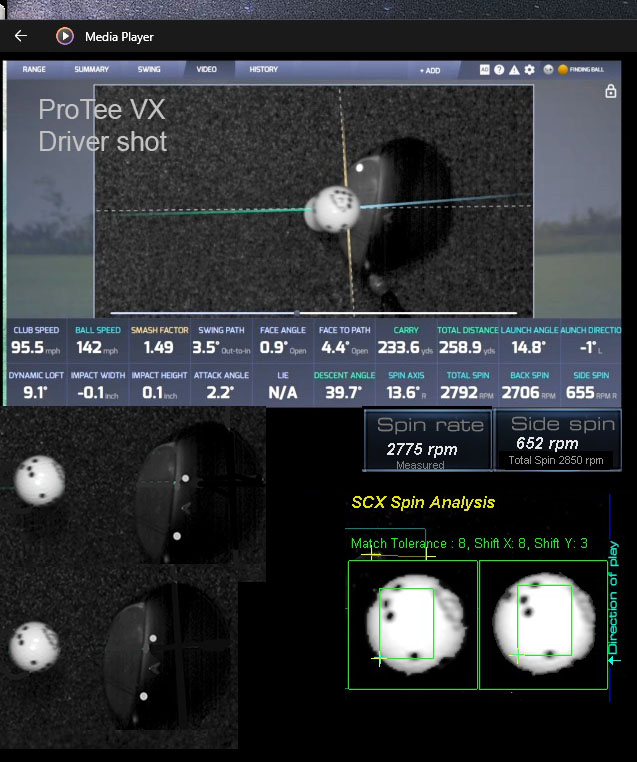Click the FACE TO PATH 4.4° tile
Image resolution: width=637 pixels, height=762 pixels.
(x=344, y=341)
